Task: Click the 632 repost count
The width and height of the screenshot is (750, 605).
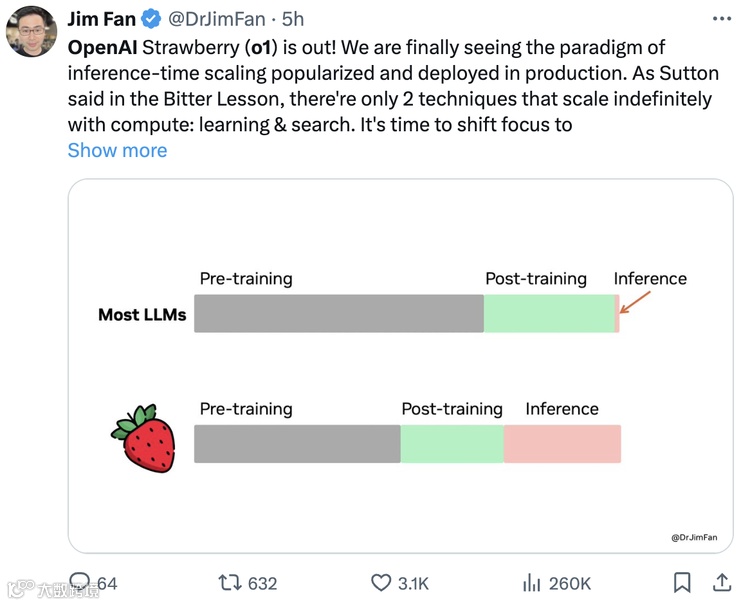Action: pyautogui.click(x=262, y=583)
